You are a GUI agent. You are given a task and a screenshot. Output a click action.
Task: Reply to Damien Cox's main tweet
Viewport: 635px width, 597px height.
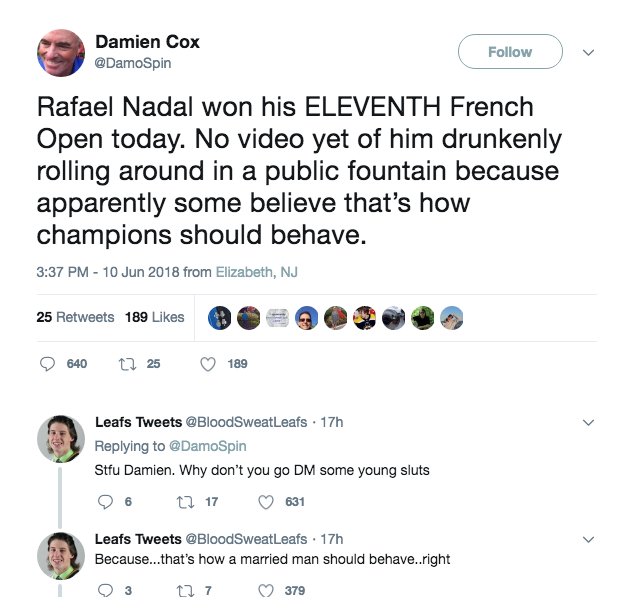(x=47, y=364)
